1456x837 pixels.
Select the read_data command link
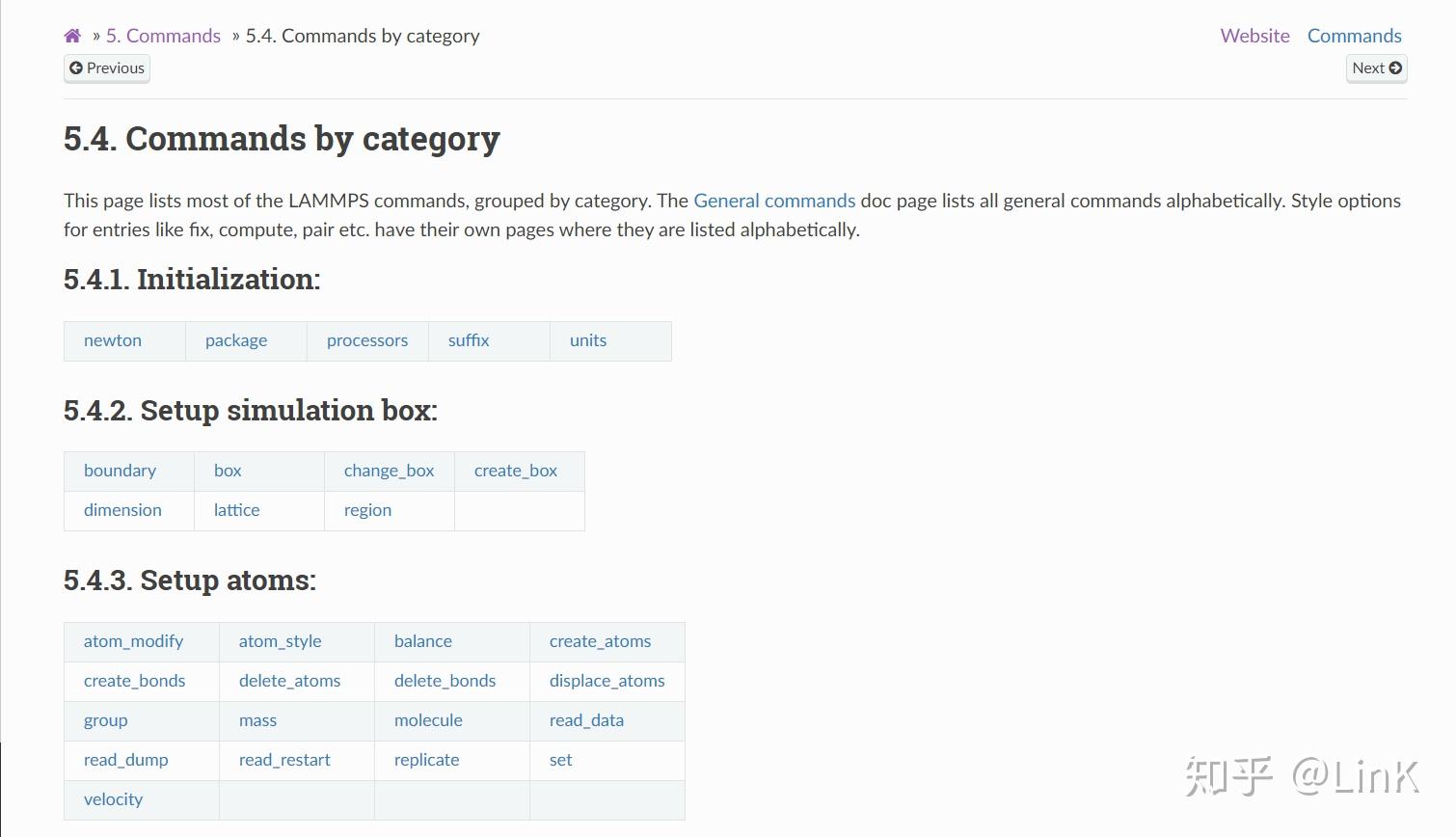(x=586, y=720)
